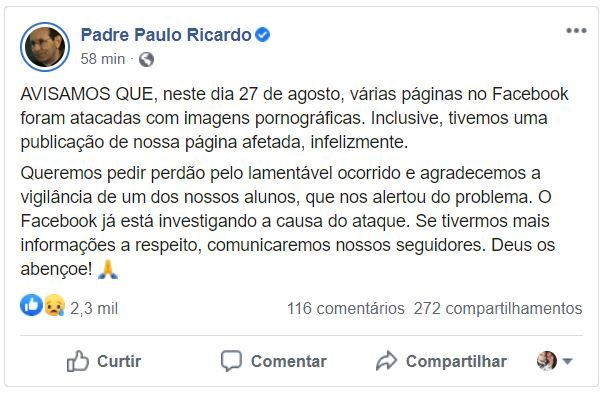607x394 pixels.
Task: Click the small commenter avatar picture
Action: 547,361
